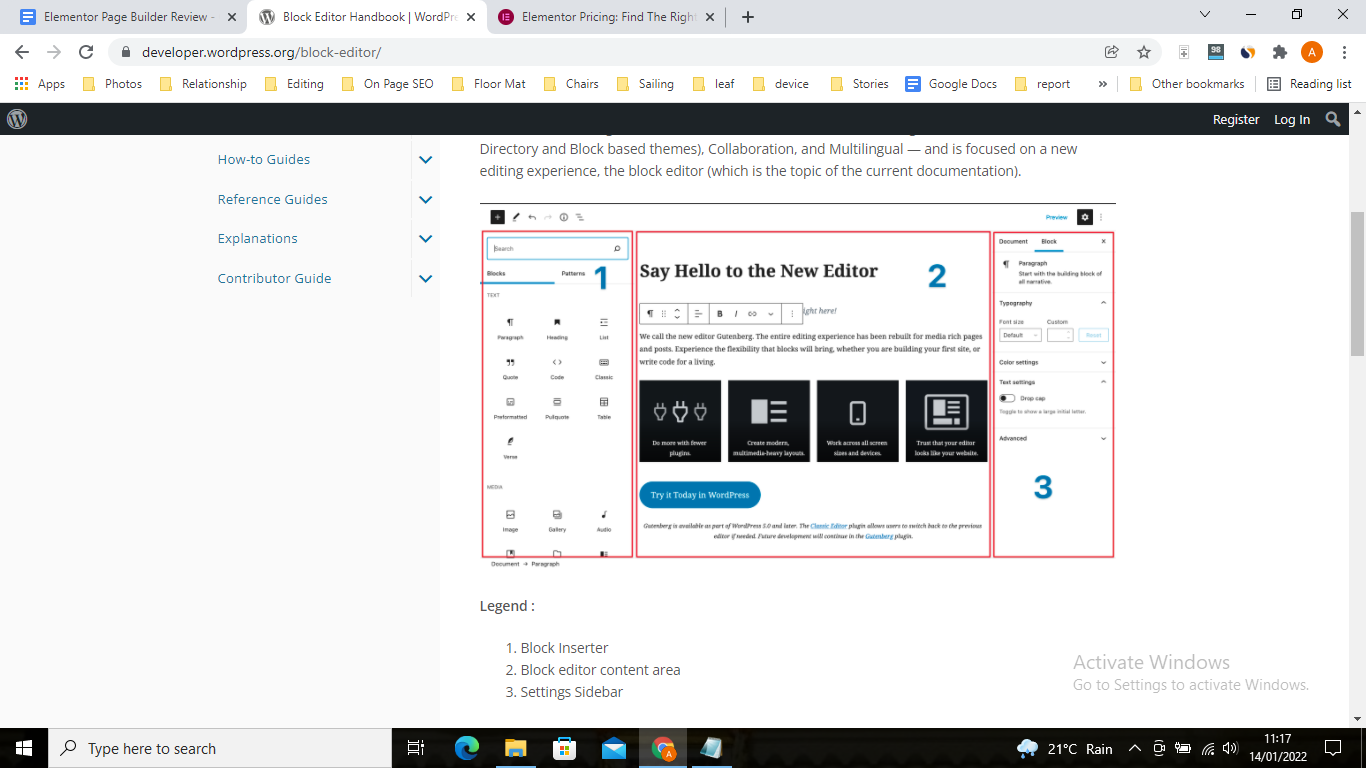Image resolution: width=1366 pixels, height=768 pixels.
Task: Open a new browser tab
Action: pos(747,16)
